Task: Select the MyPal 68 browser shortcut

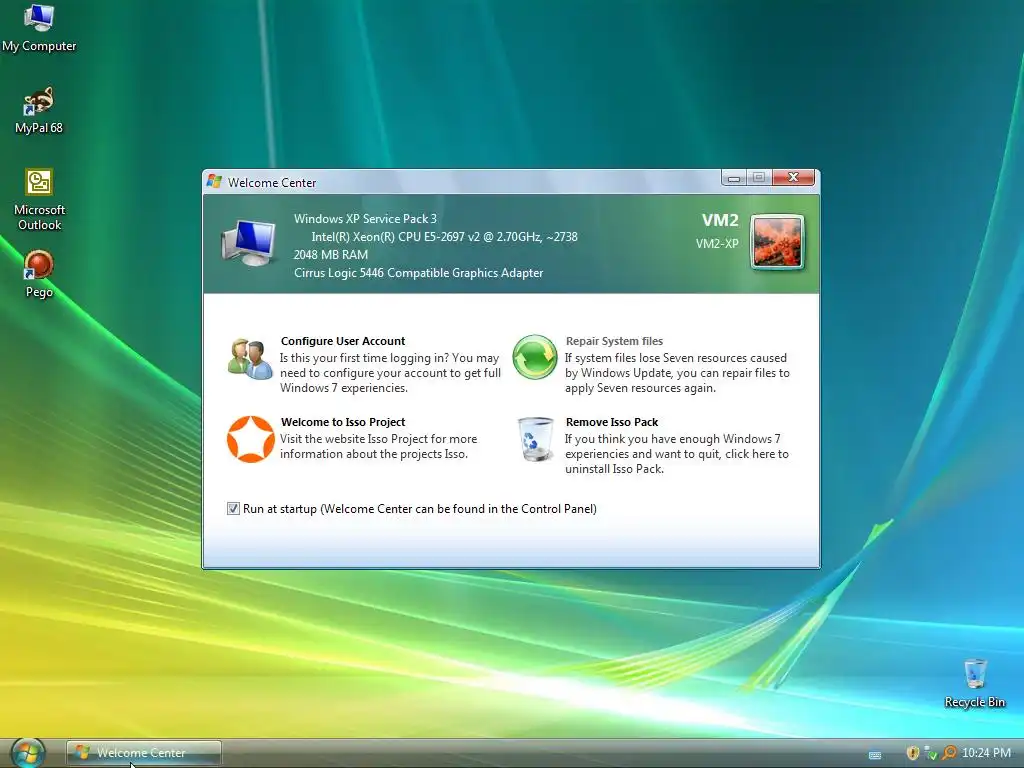Action: pyautogui.click(x=39, y=110)
